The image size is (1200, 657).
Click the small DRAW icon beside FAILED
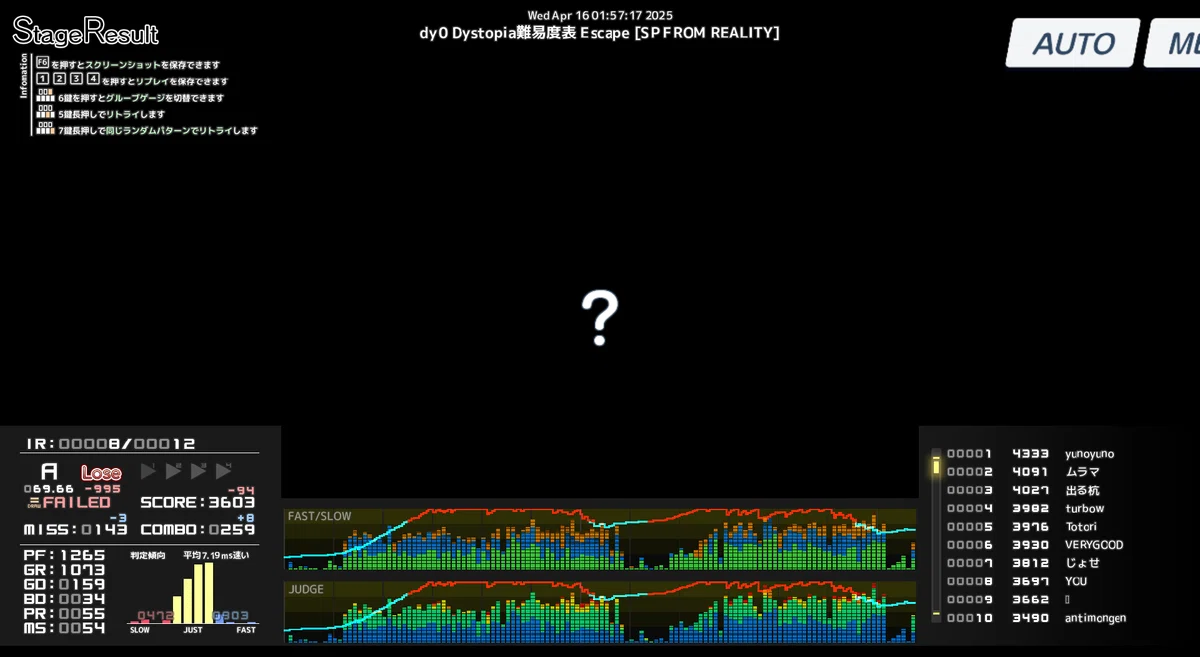tap(34, 502)
